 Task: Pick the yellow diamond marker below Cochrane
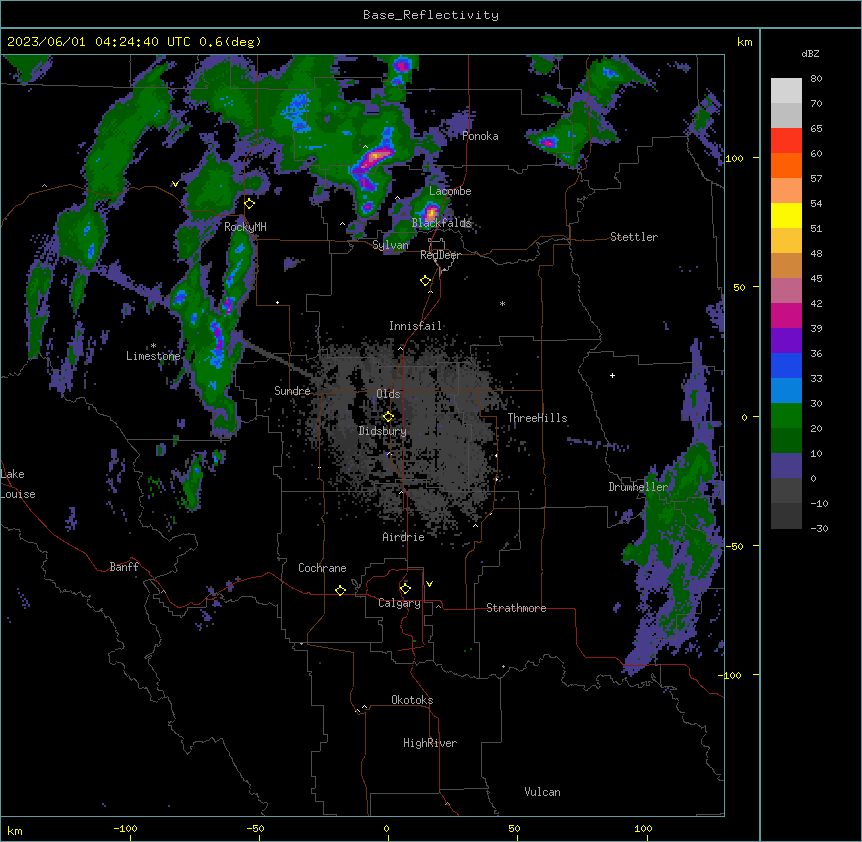pos(340,590)
